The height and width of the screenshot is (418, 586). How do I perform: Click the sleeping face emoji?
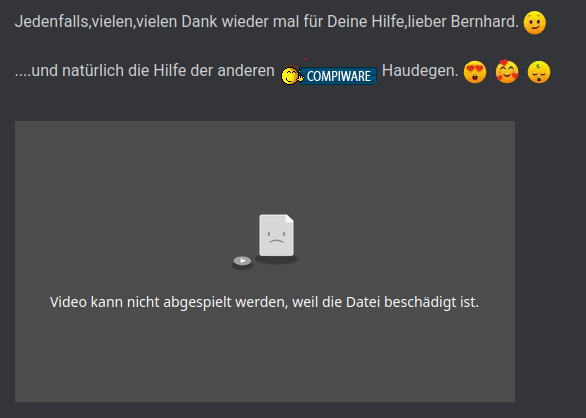pyautogui.click(x=539, y=72)
